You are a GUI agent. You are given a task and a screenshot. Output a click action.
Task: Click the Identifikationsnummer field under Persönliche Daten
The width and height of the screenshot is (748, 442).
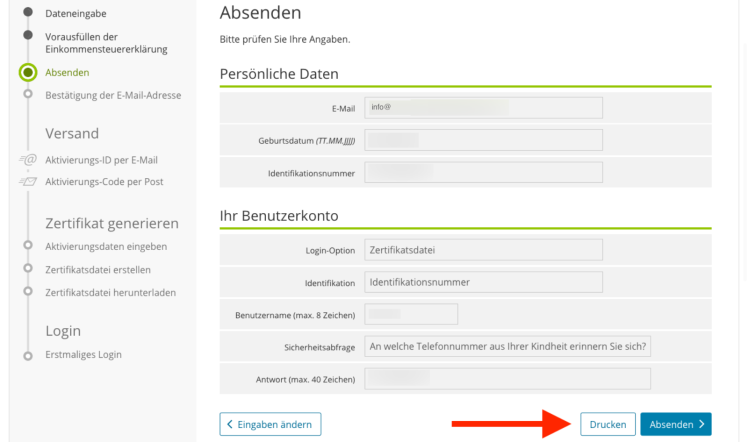coord(484,173)
